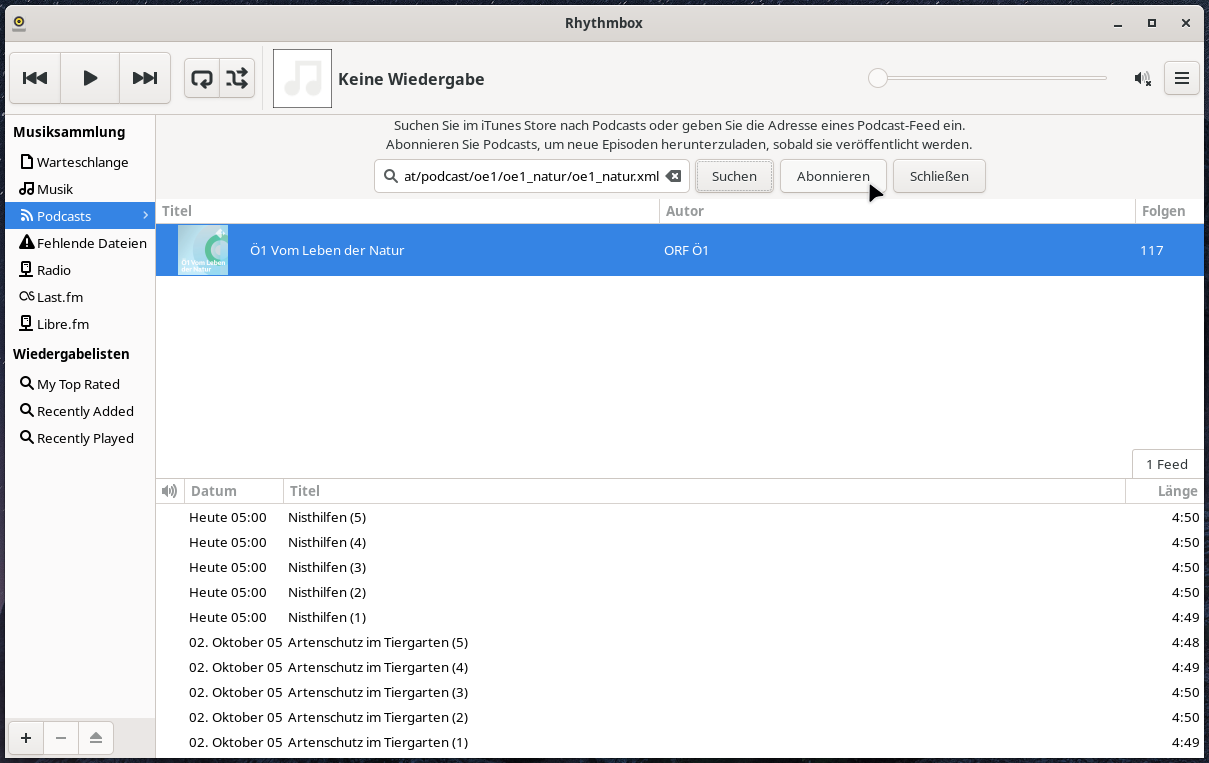
Task: Mute the volume speaker icon
Action: [1142, 79]
